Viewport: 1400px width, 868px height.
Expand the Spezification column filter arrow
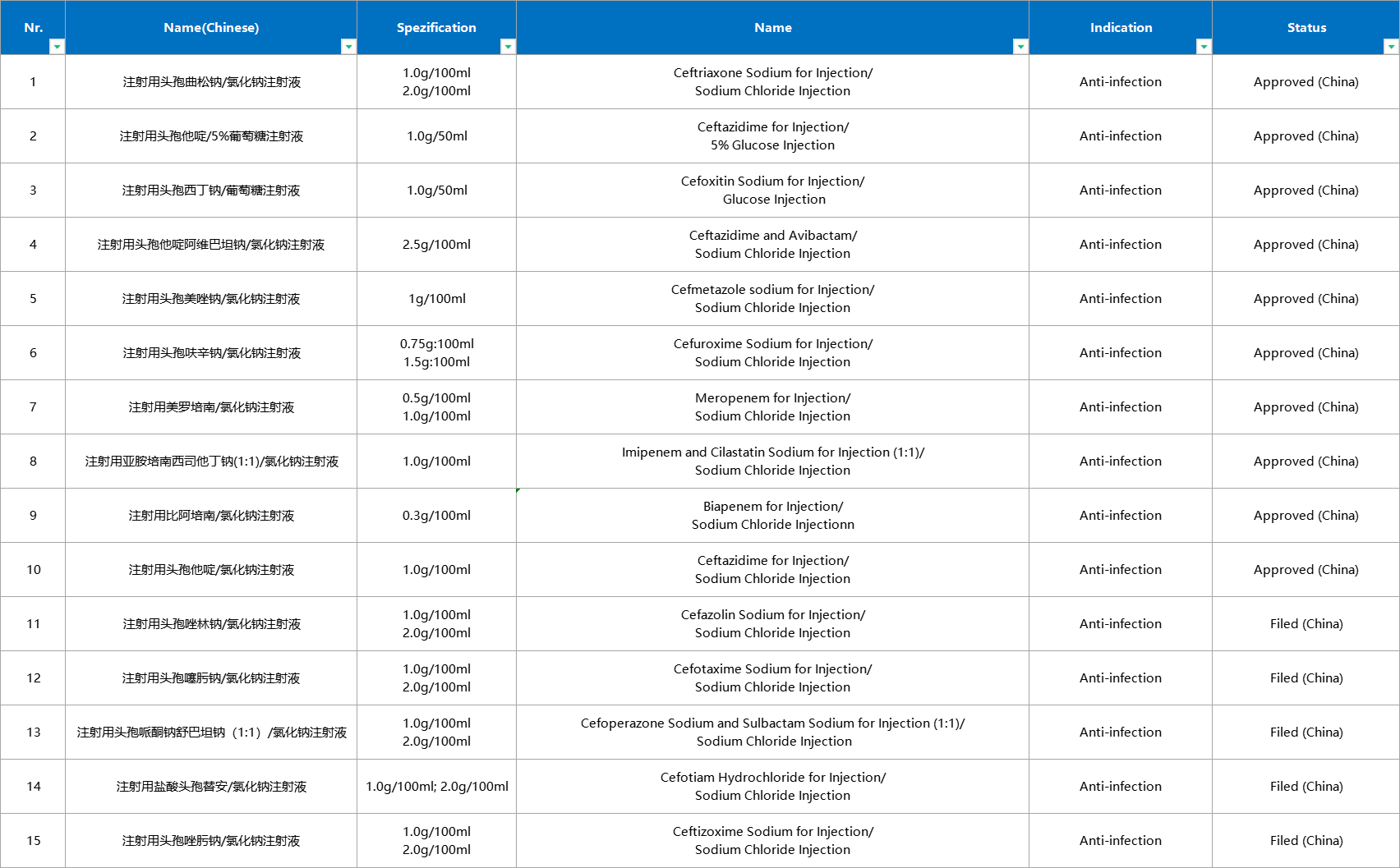pyautogui.click(x=508, y=47)
